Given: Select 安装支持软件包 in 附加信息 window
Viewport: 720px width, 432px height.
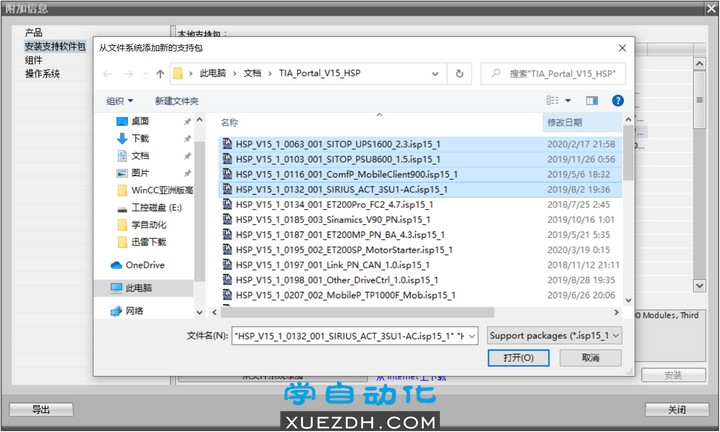Looking at the screenshot, I should click(x=55, y=46).
